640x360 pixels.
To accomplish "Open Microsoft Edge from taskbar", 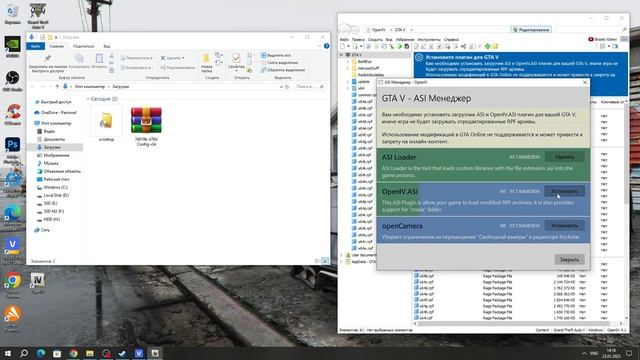I will coord(40,353).
